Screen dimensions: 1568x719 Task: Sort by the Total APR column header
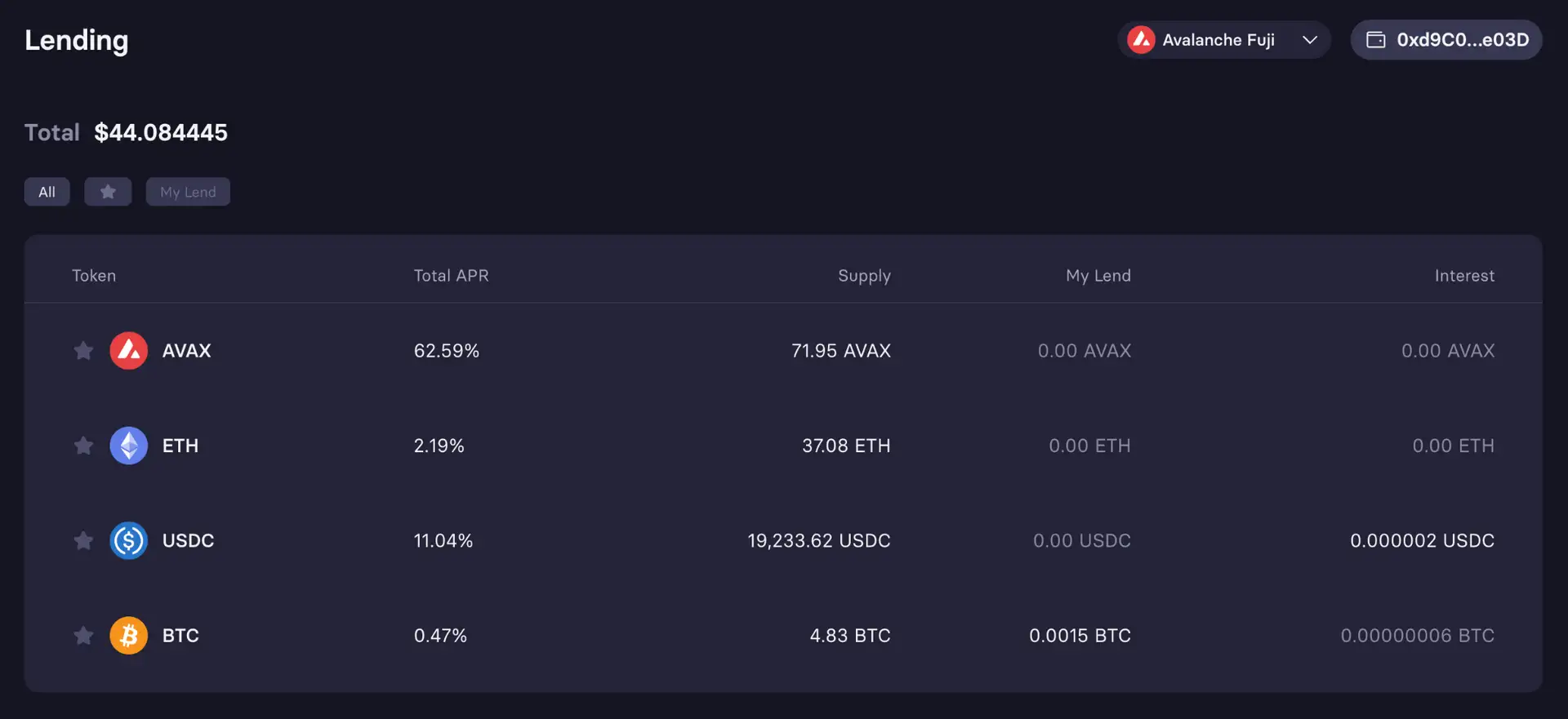tap(451, 276)
